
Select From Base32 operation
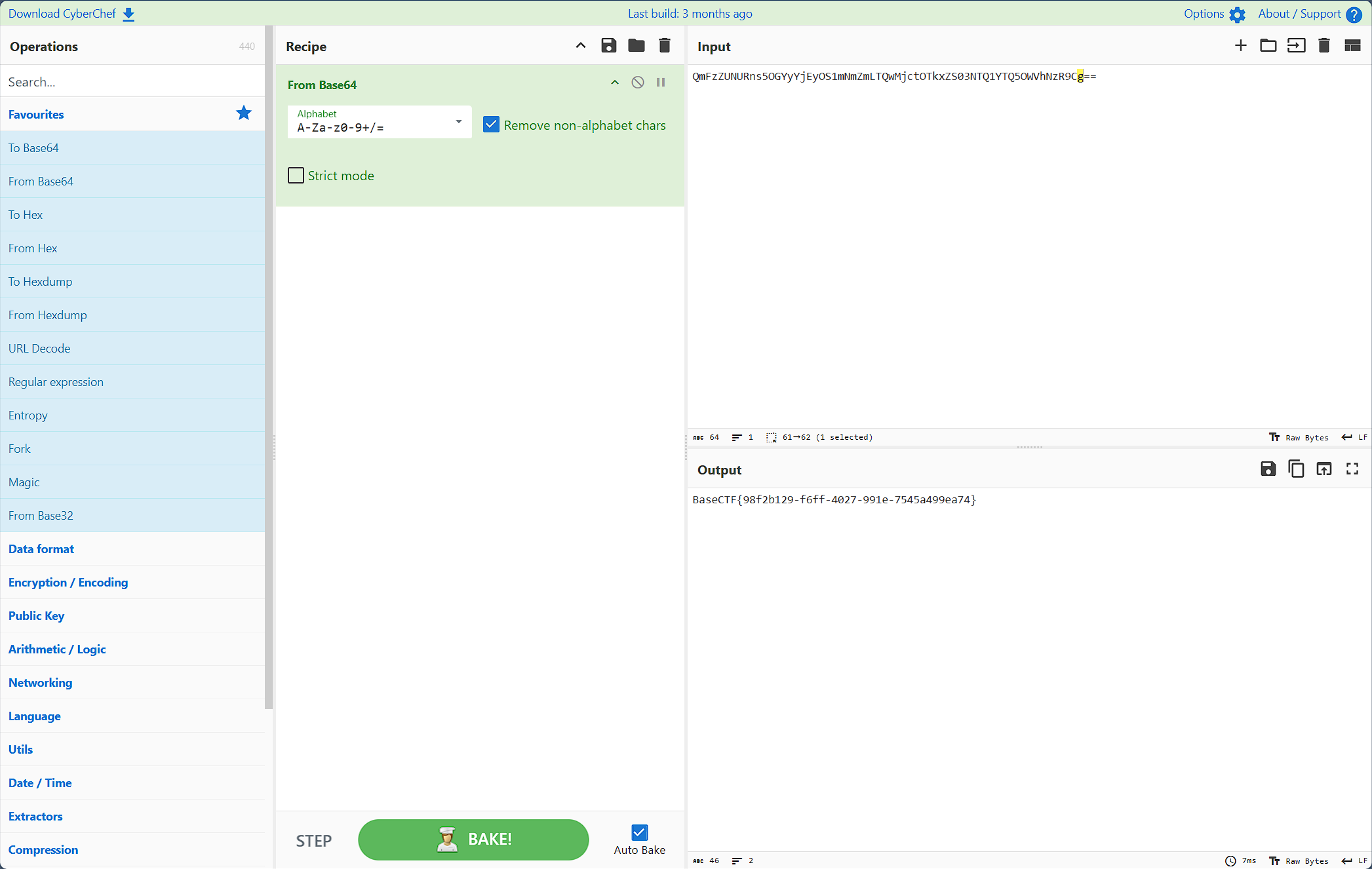[x=132, y=515]
